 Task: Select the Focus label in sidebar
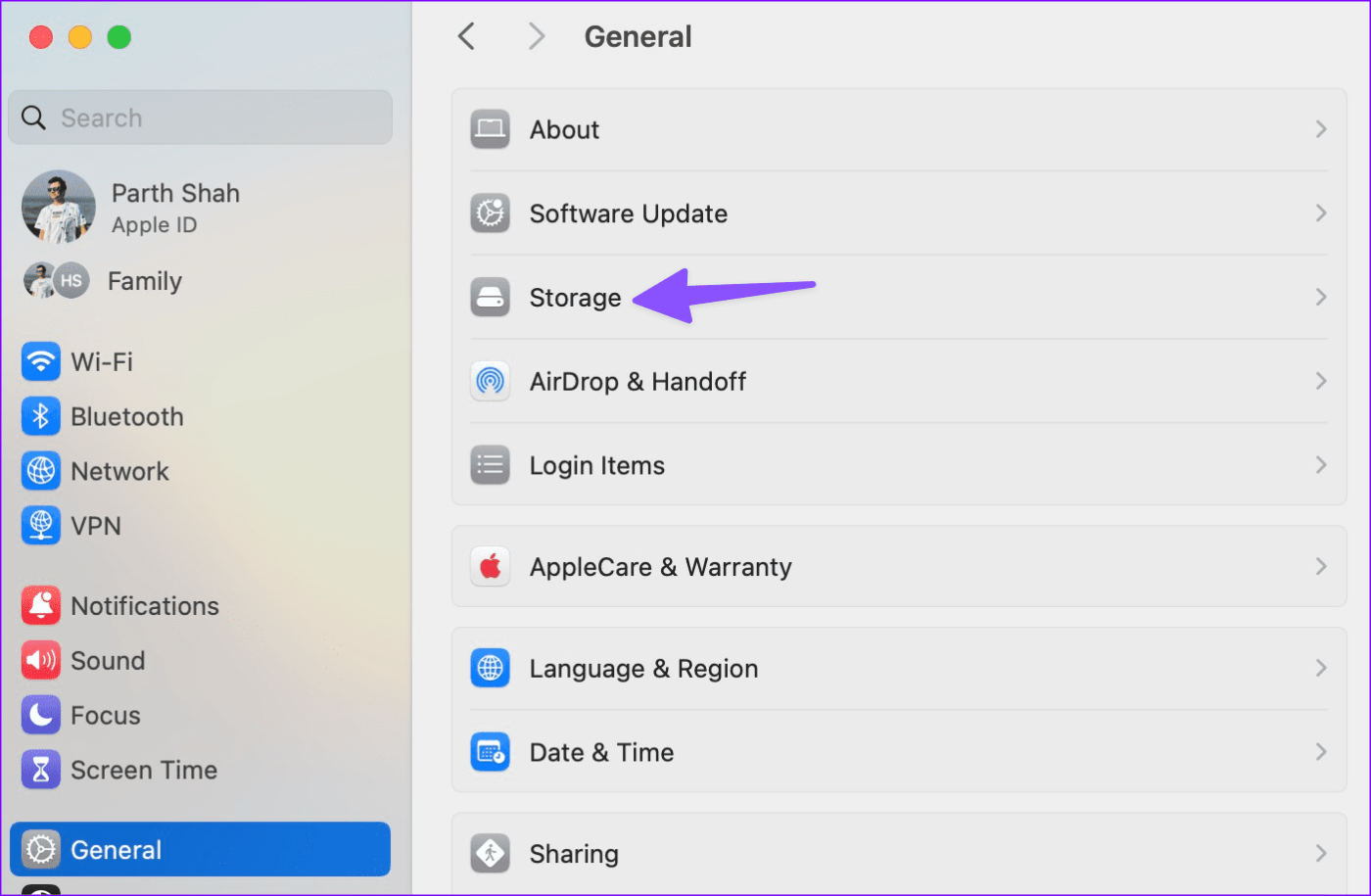(106, 716)
